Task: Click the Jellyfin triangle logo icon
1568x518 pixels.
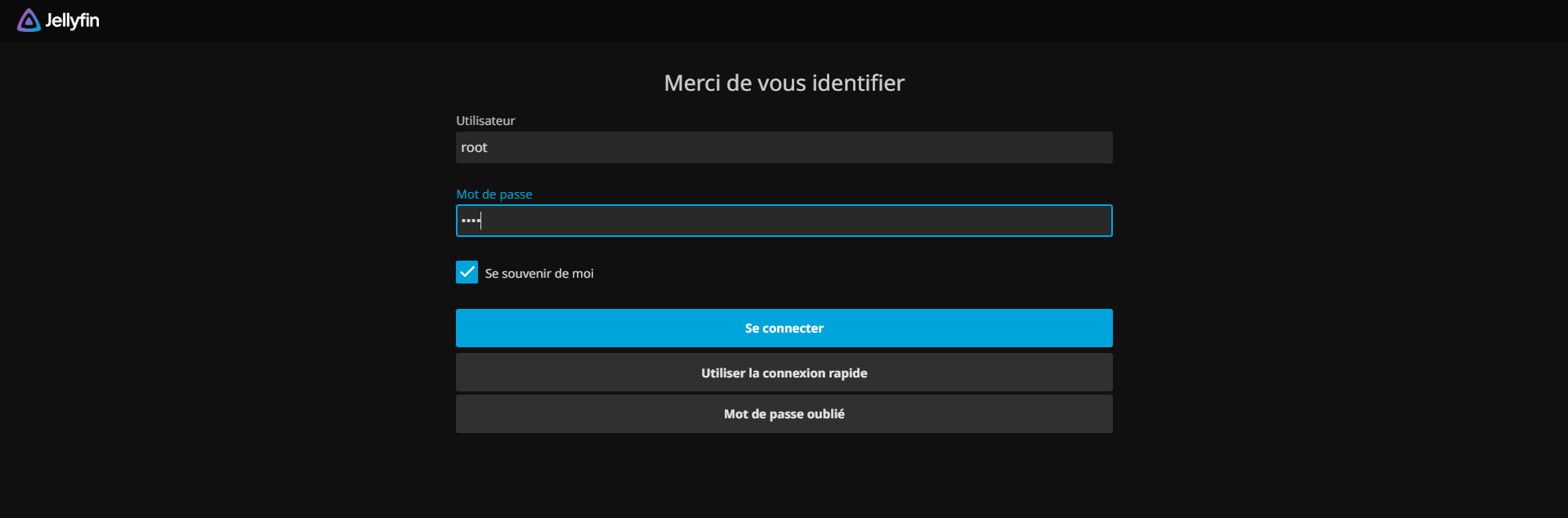Action: pyautogui.click(x=29, y=20)
